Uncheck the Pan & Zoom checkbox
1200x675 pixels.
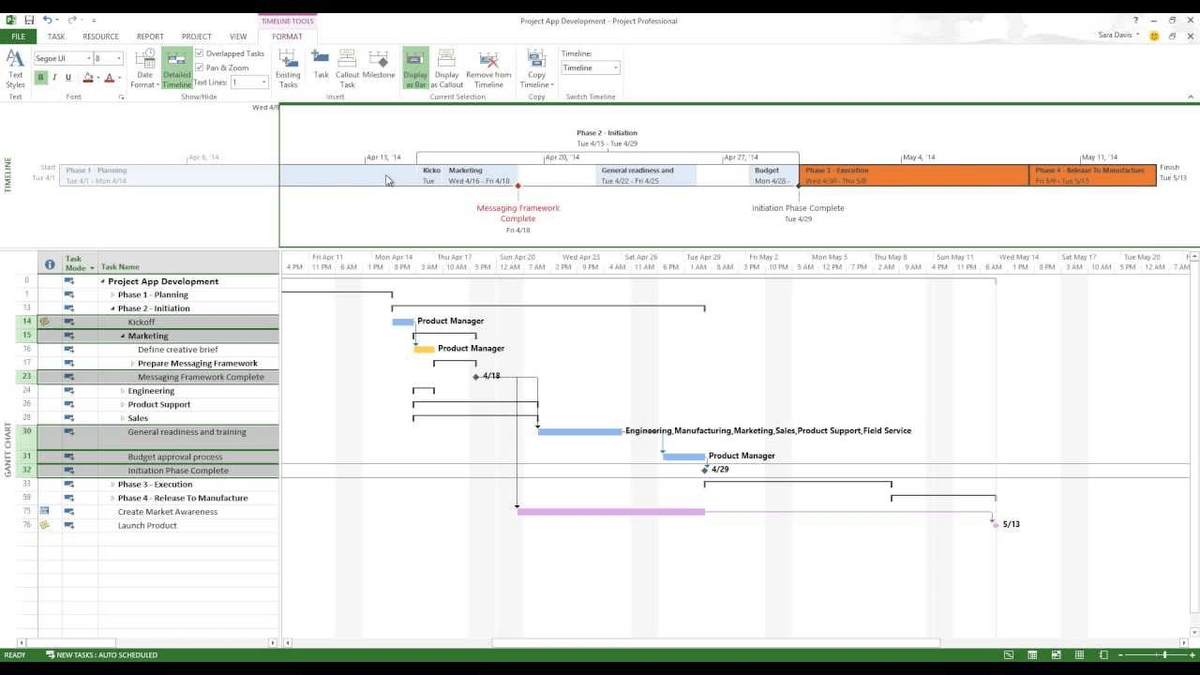(200, 68)
